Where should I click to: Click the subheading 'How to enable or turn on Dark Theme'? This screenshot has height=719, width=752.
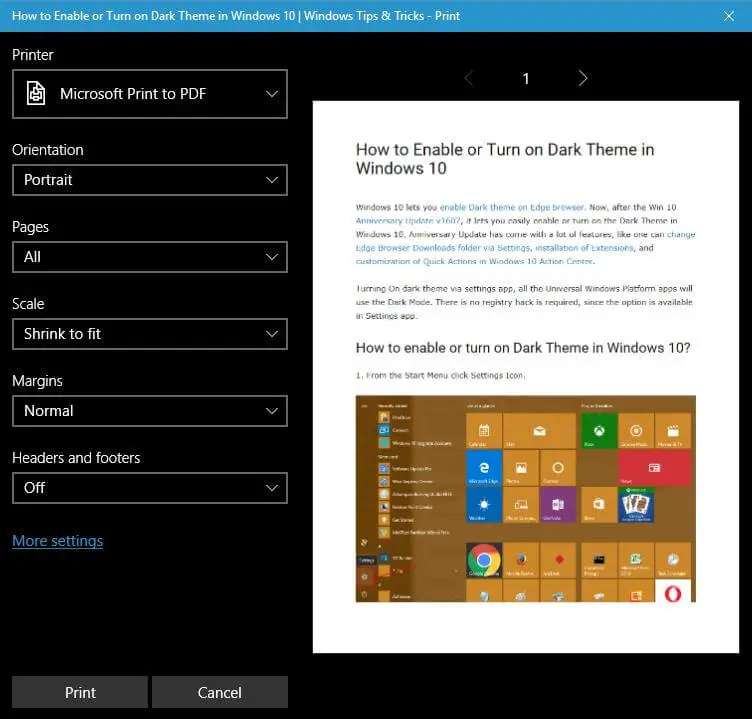tap(523, 348)
